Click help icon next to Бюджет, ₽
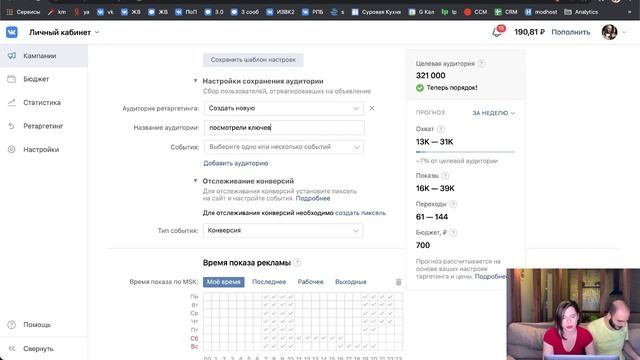This screenshot has height=360, width=640. [453, 232]
